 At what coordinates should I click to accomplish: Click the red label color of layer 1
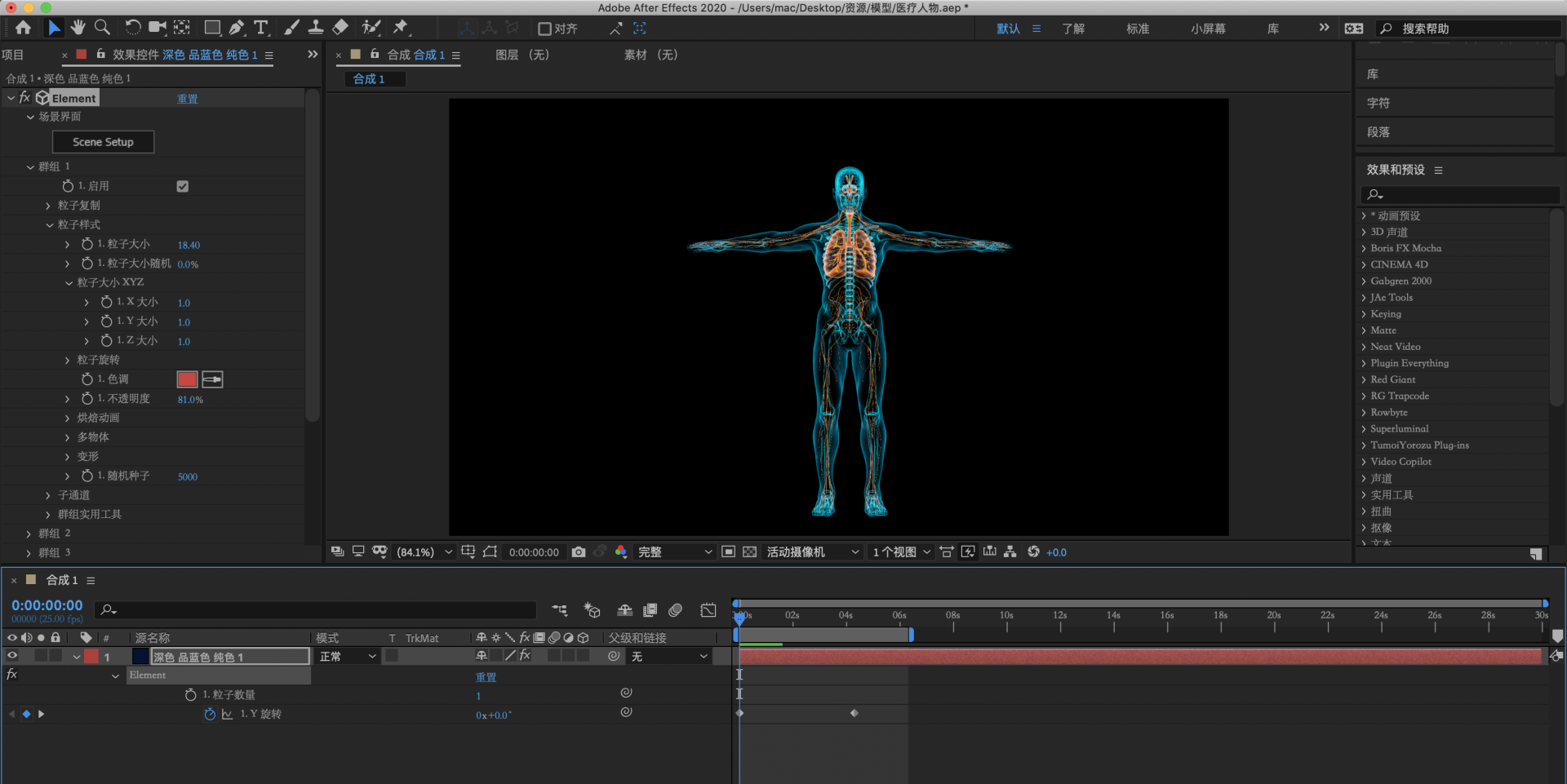[91, 656]
